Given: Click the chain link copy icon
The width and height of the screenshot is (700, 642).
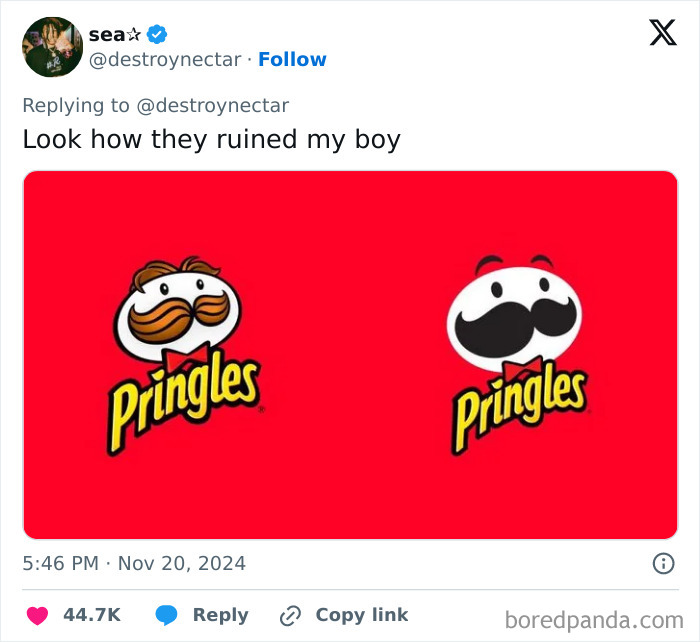Looking at the screenshot, I should (291, 614).
